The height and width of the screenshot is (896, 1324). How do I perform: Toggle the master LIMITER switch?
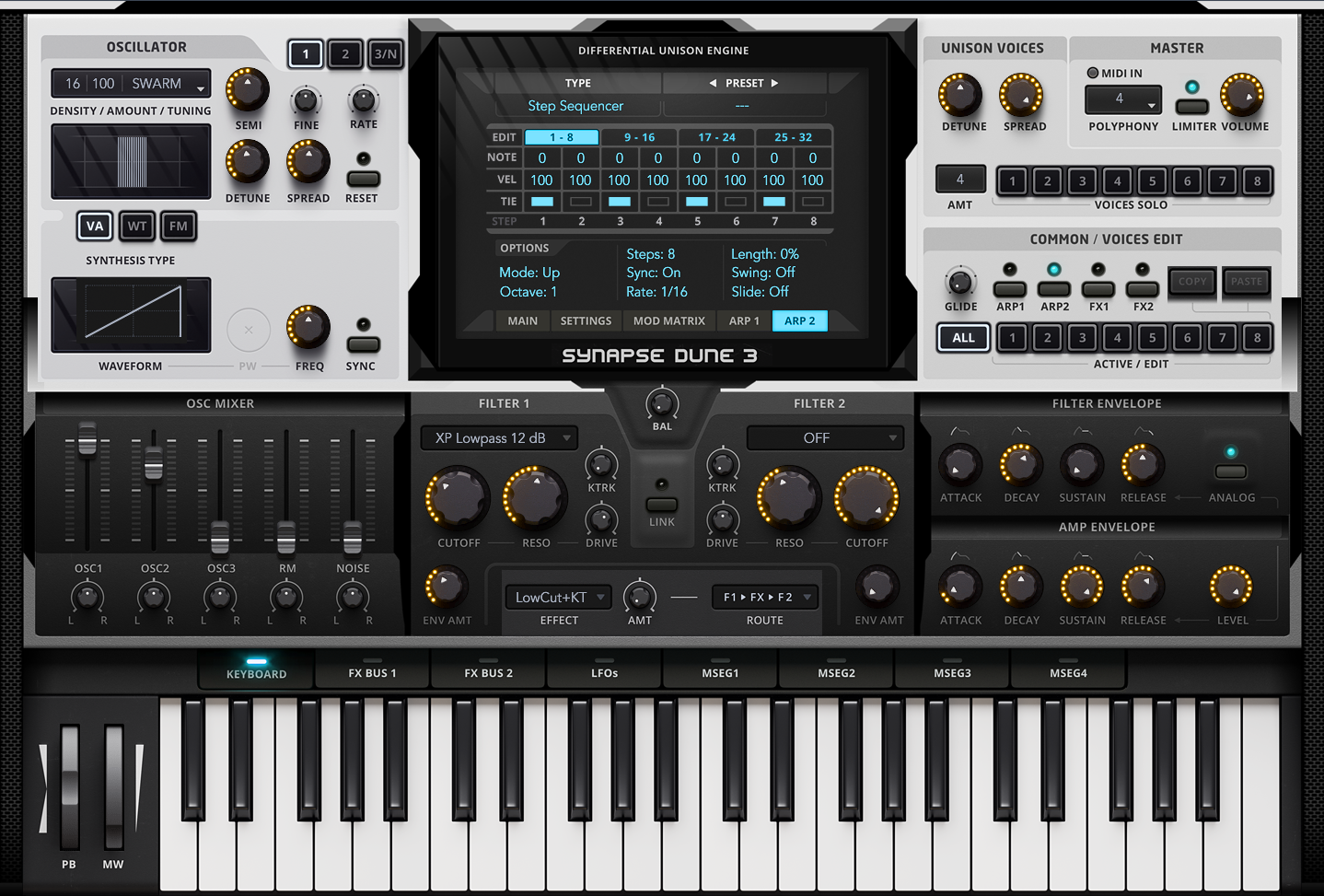click(1192, 108)
